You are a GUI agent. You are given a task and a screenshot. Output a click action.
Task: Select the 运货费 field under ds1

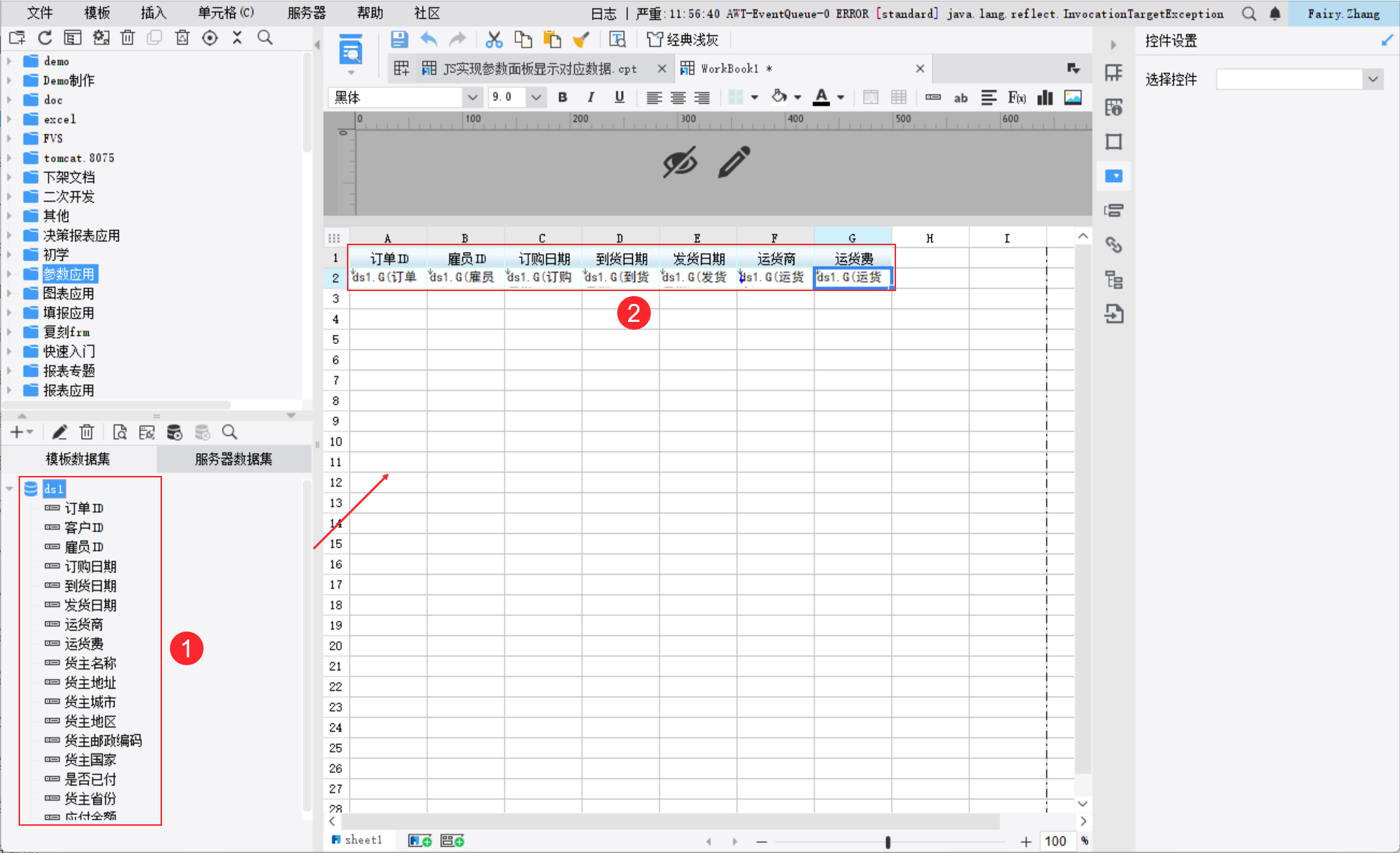84,644
